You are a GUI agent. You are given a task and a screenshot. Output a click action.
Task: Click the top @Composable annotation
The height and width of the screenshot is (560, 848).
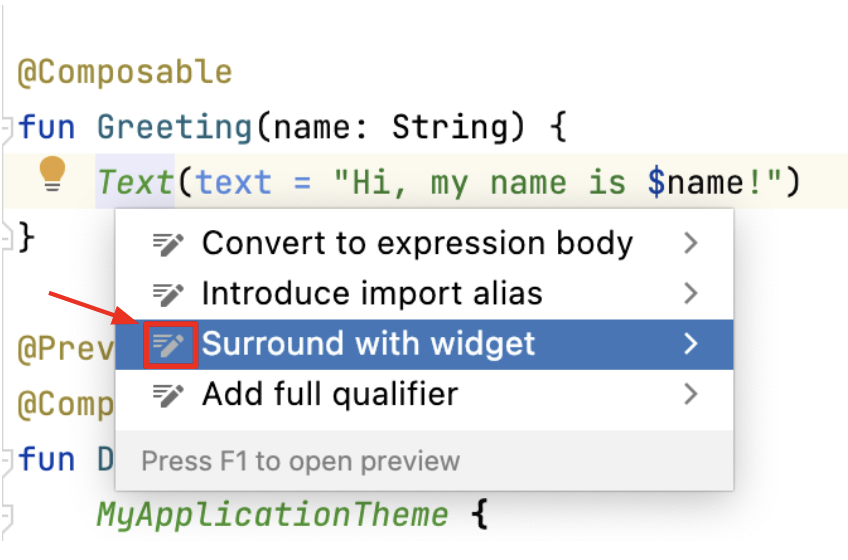click(x=124, y=73)
